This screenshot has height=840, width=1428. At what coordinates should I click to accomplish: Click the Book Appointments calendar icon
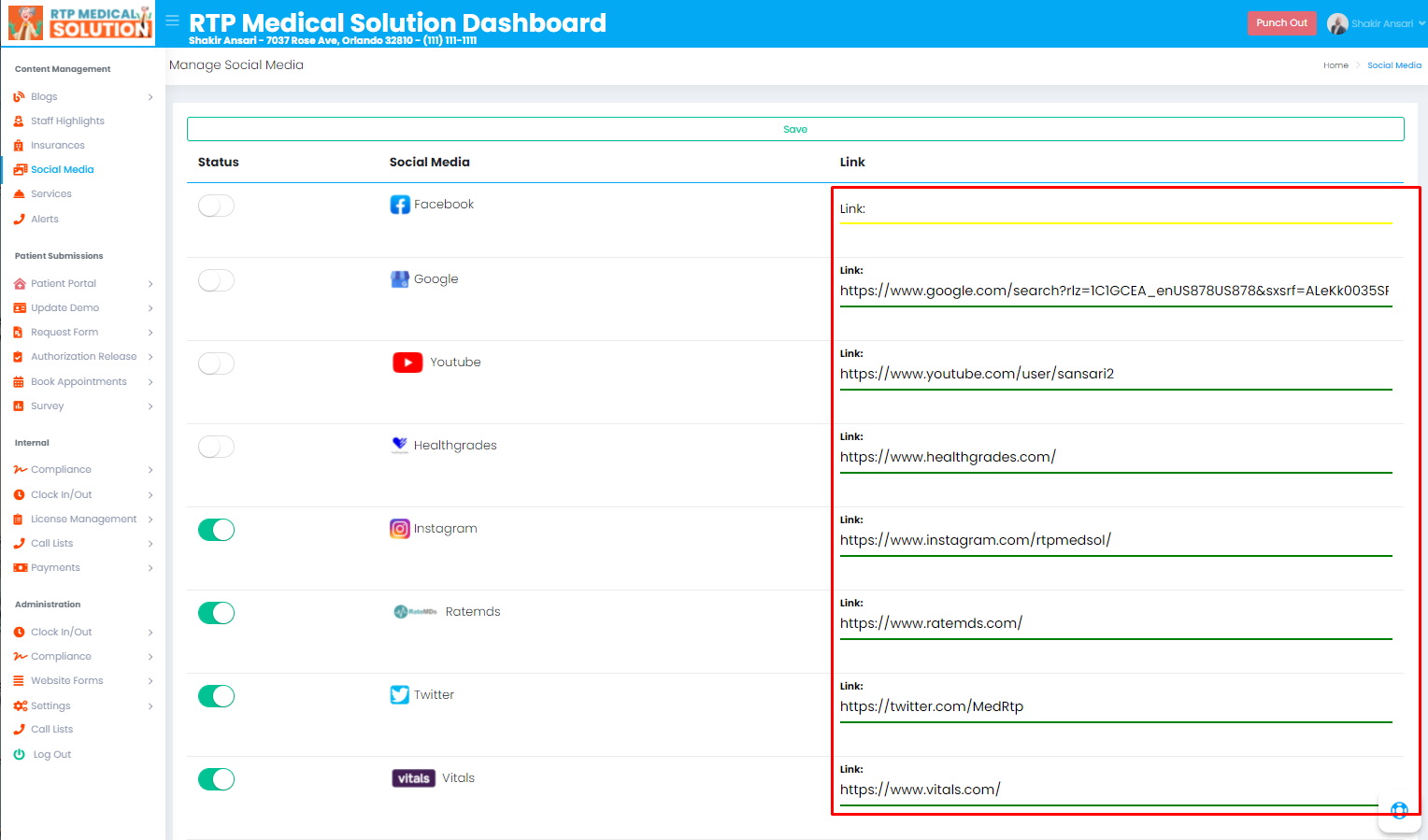(19, 381)
